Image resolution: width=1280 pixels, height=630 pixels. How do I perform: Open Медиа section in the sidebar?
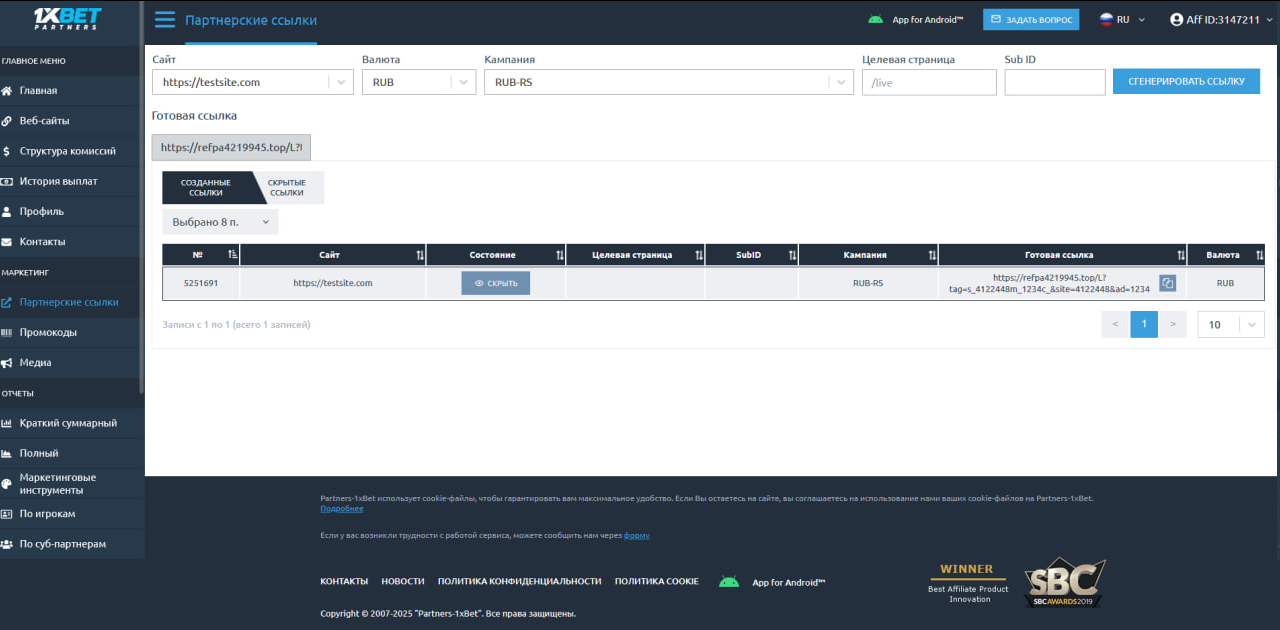pos(35,362)
